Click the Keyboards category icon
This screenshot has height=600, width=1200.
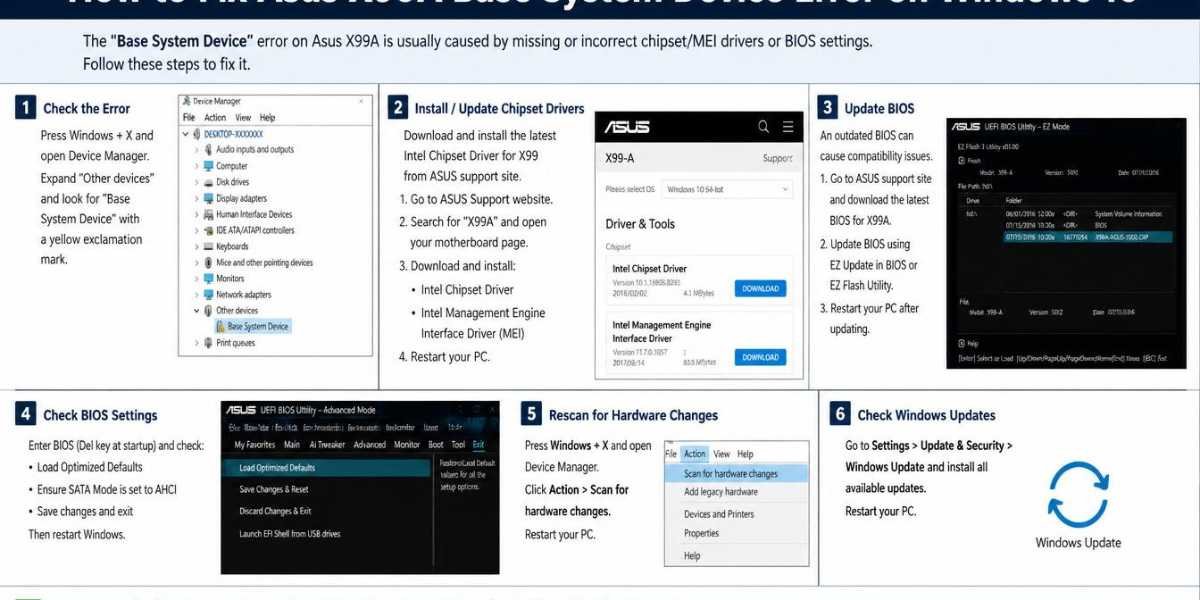click(x=209, y=246)
